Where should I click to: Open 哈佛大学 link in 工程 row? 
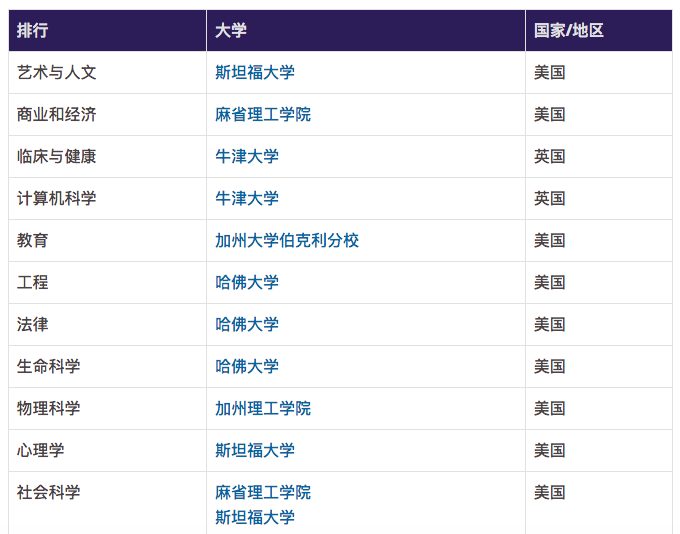[247, 282]
